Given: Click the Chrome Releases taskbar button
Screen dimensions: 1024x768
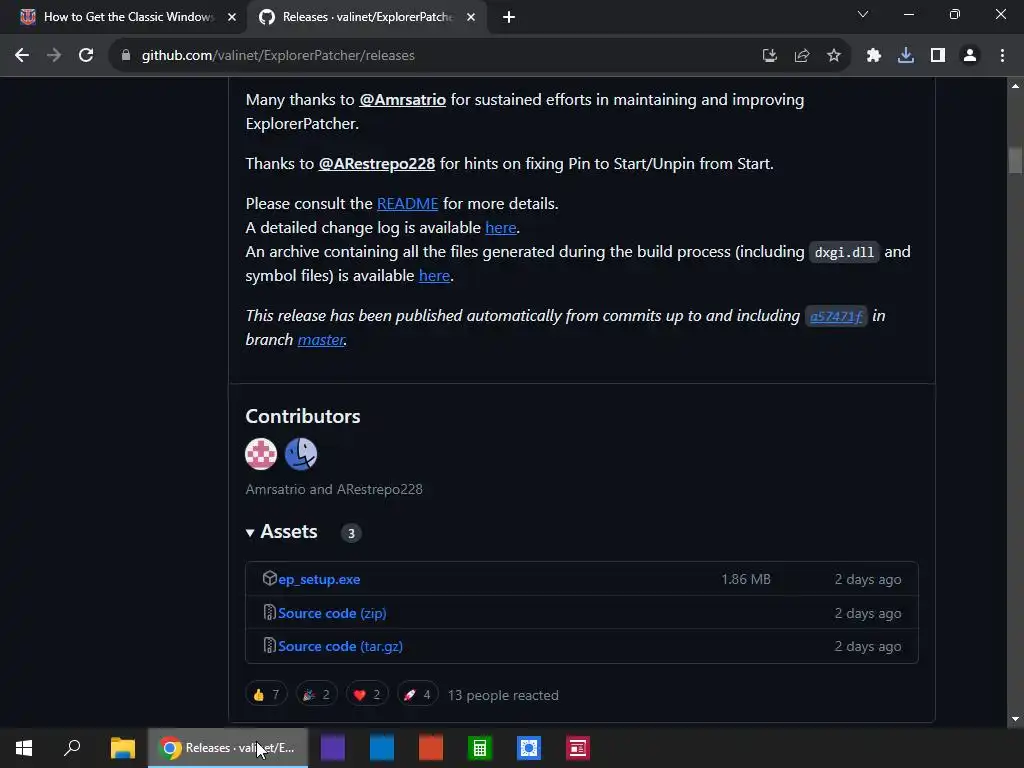Looking at the screenshot, I should coord(228,748).
